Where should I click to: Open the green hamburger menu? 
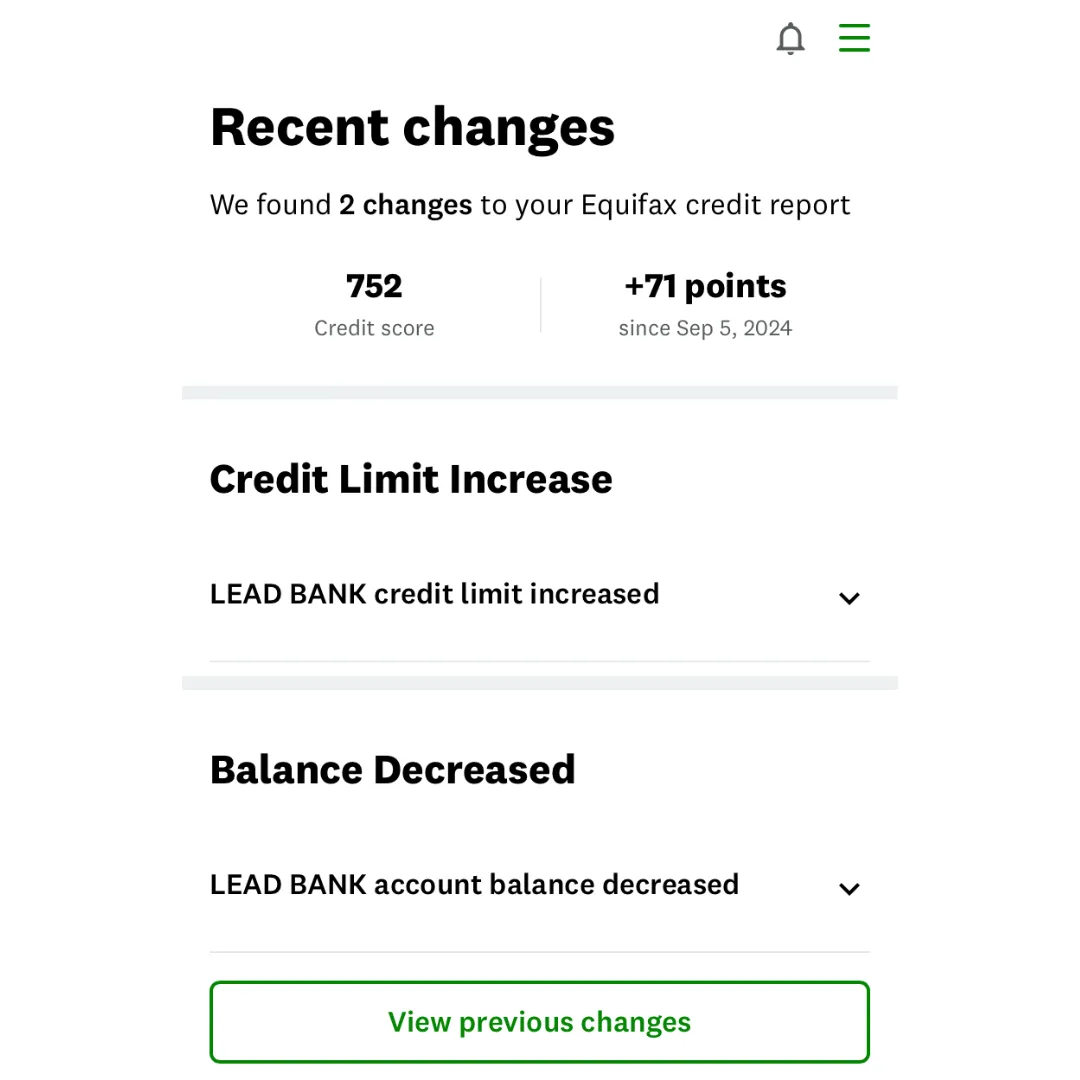tap(854, 37)
